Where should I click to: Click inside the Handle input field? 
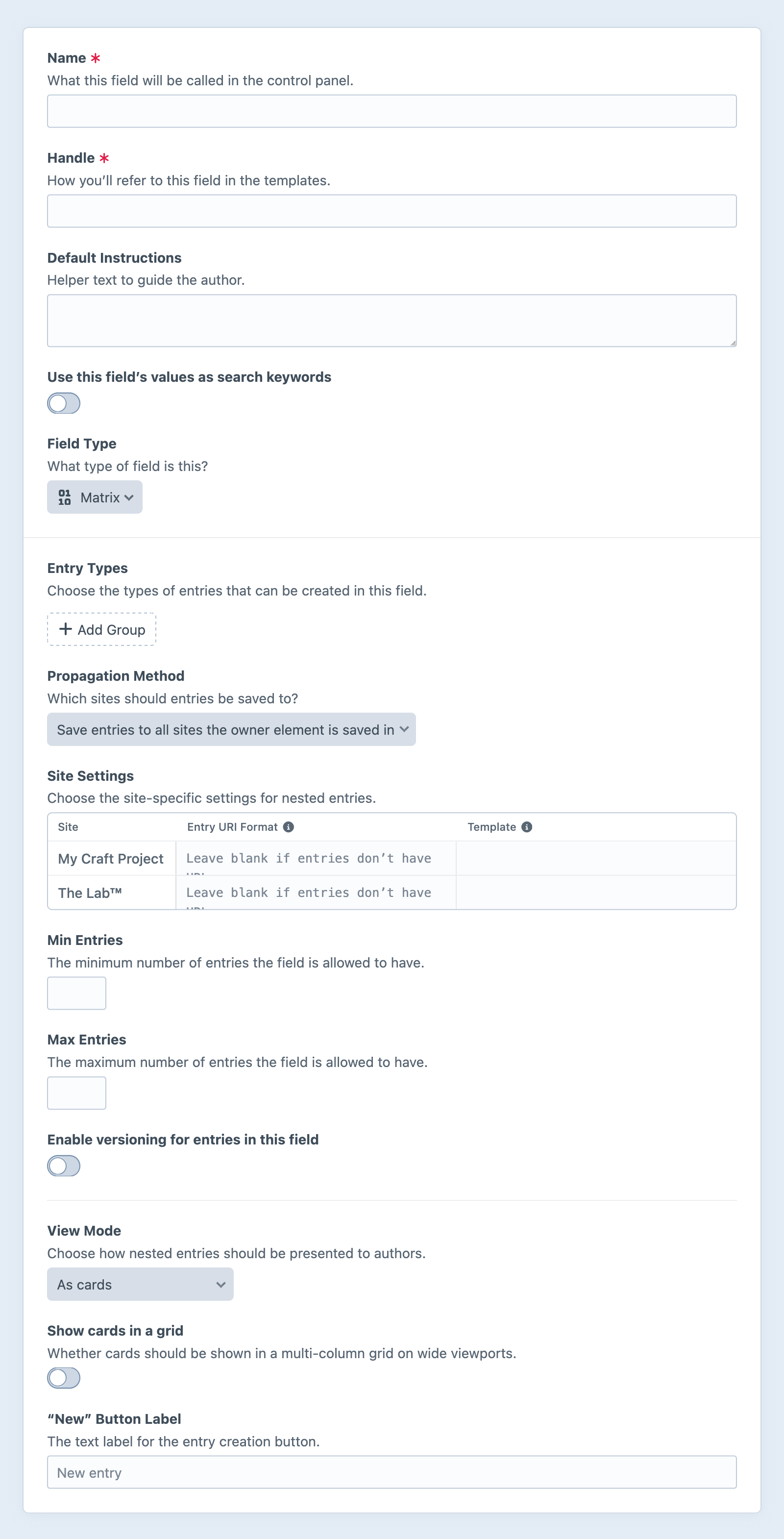point(392,210)
